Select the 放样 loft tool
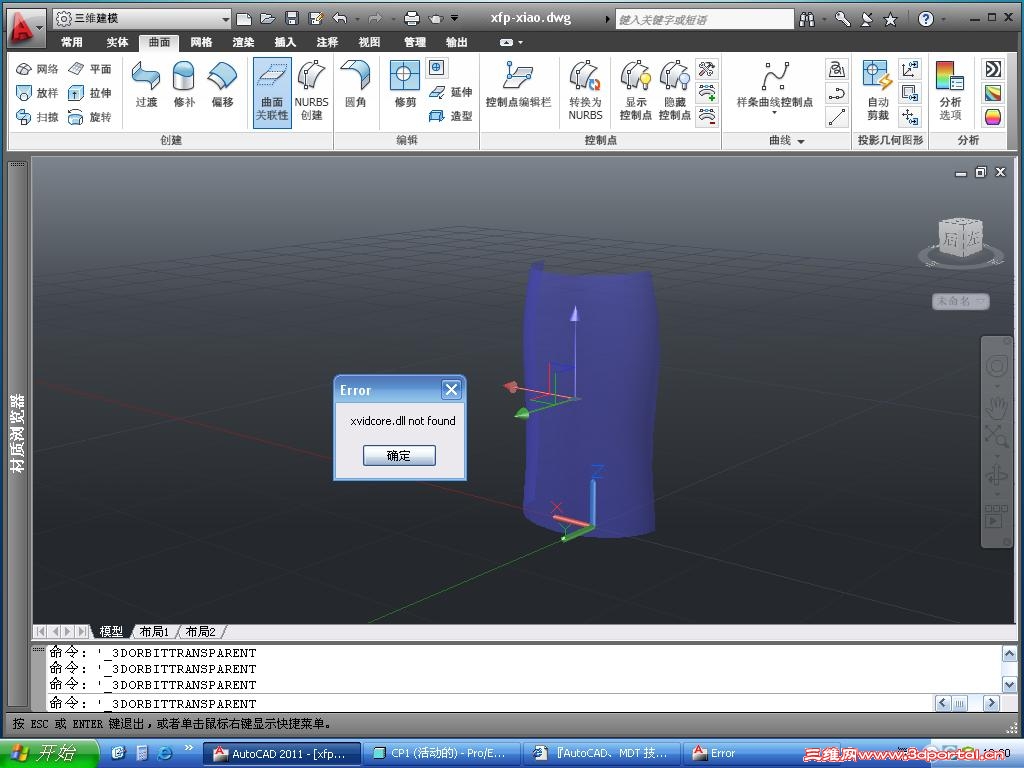The height and width of the screenshot is (768, 1024). coord(37,93)
